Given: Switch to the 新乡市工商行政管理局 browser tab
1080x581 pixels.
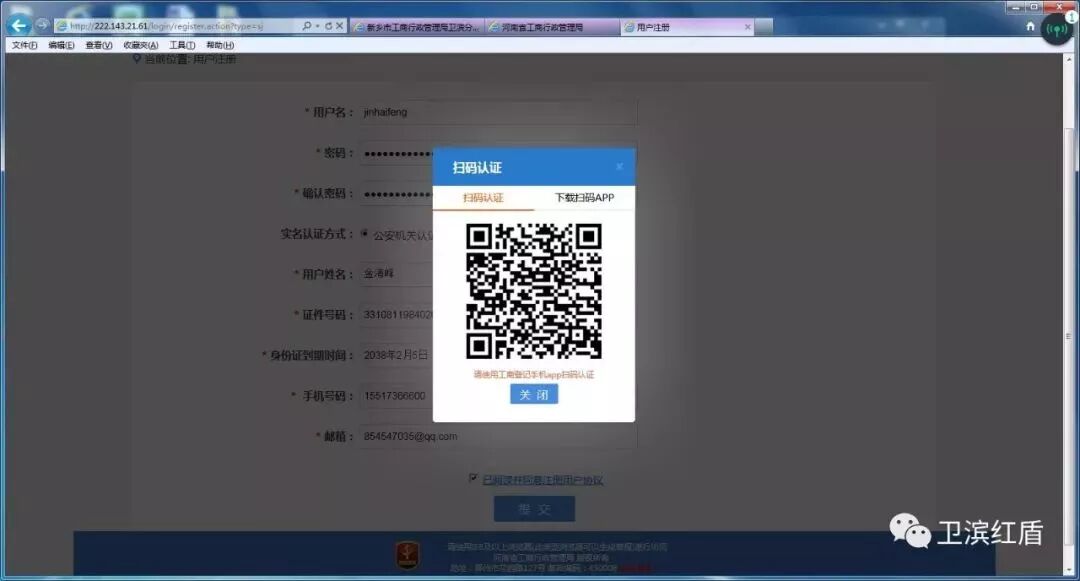Looking at the screenshot, I should tap(417, 27).
